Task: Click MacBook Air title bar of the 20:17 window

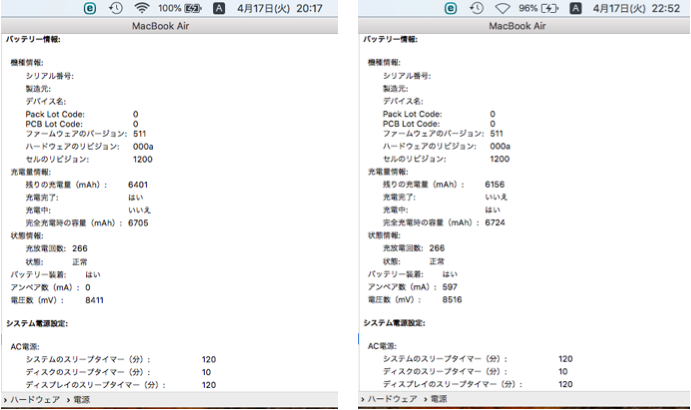Action: 170,26
